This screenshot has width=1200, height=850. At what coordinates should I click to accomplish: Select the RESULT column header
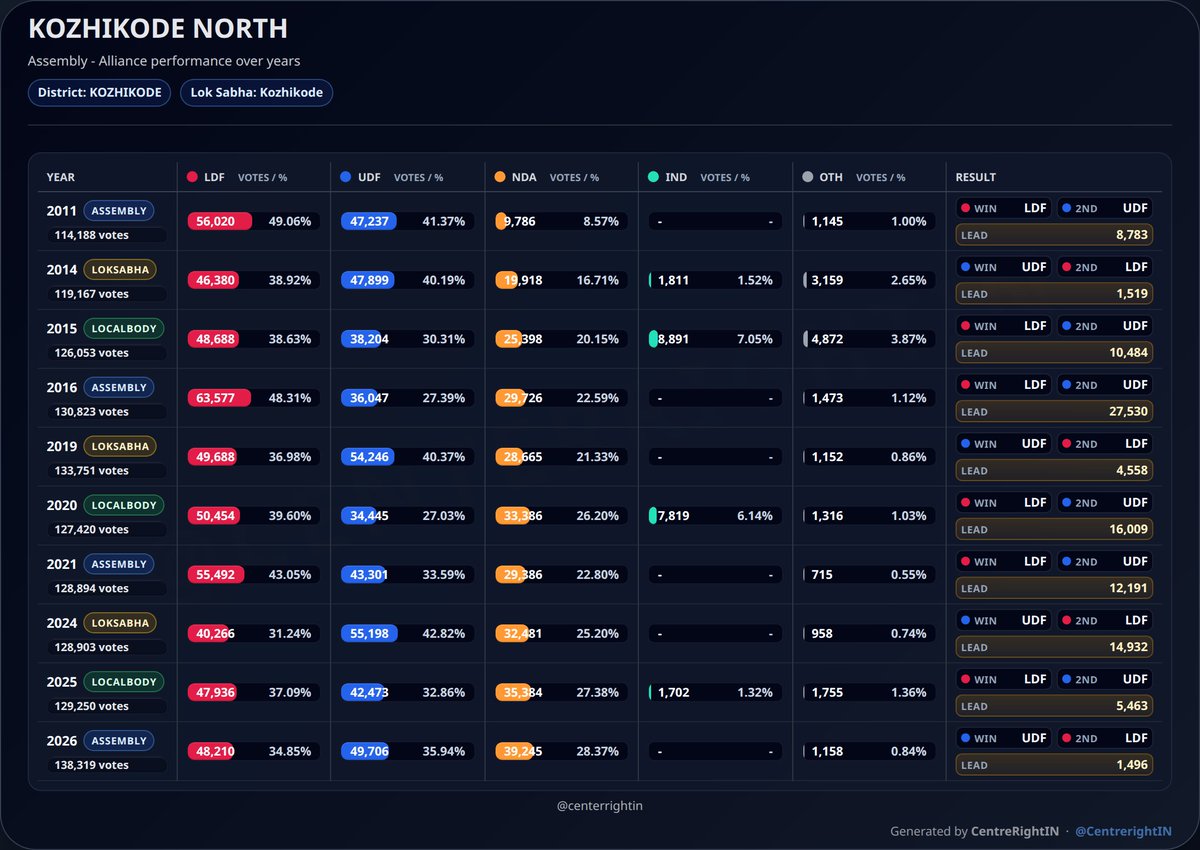click(x=975, y=177)
